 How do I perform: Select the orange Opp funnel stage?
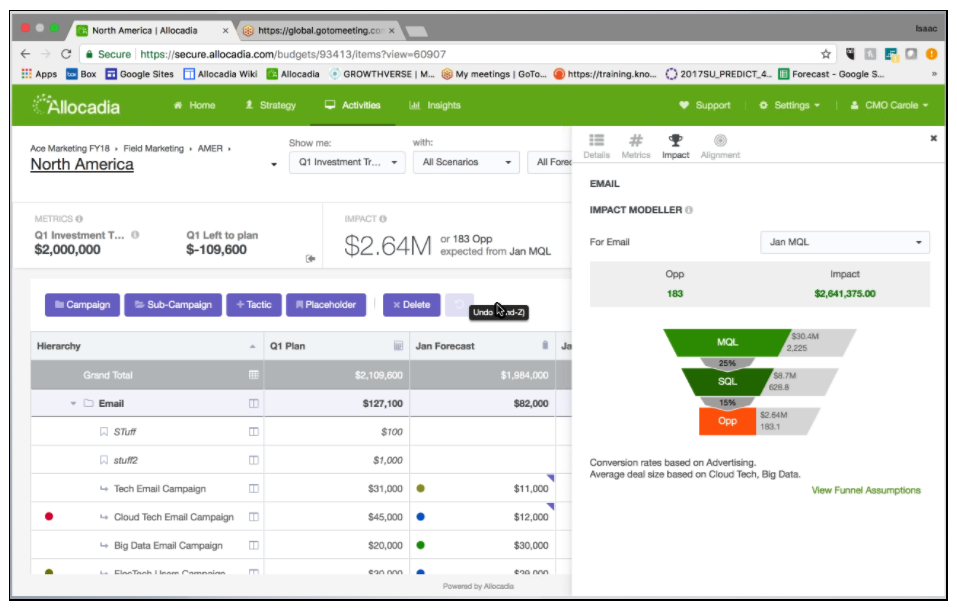tap(727, 421)
